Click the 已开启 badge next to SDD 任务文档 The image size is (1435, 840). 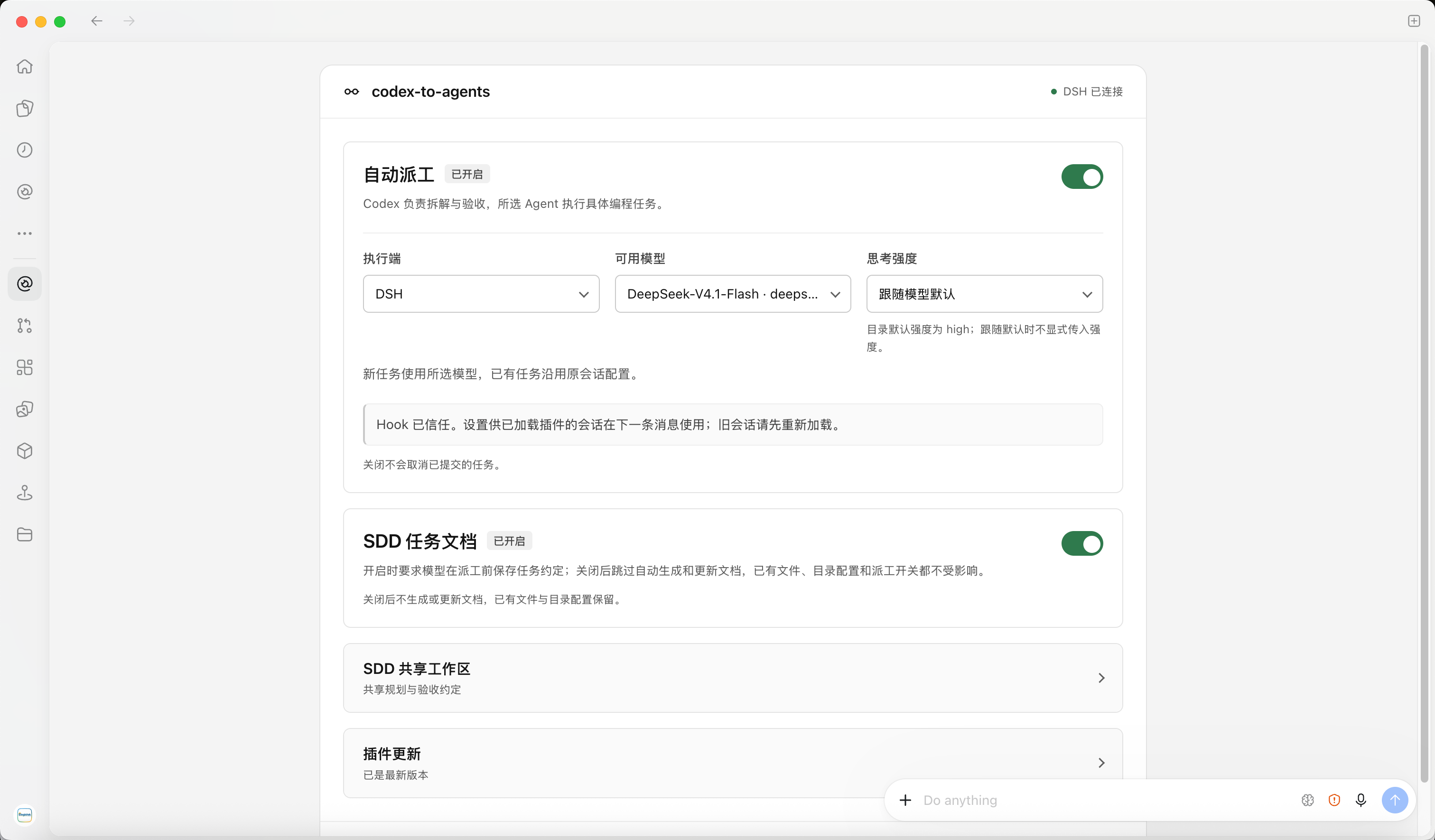pyautogui.click(x=509, y=541)
